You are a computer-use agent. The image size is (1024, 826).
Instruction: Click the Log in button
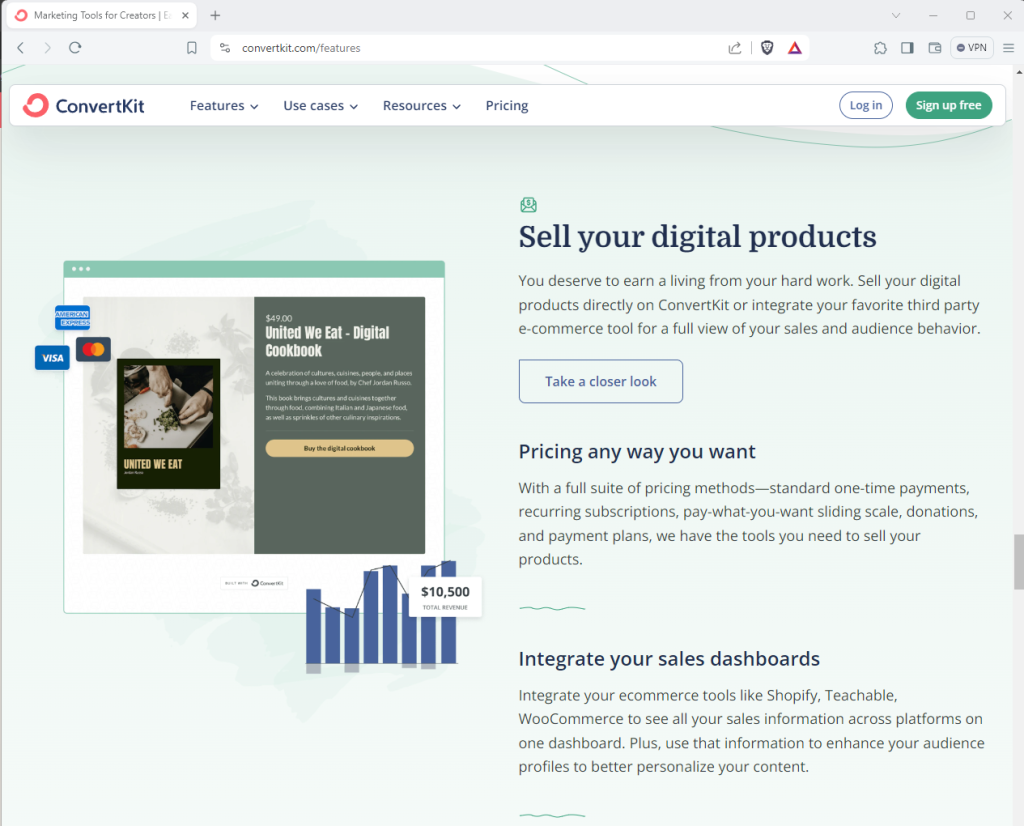coord(866,105)
